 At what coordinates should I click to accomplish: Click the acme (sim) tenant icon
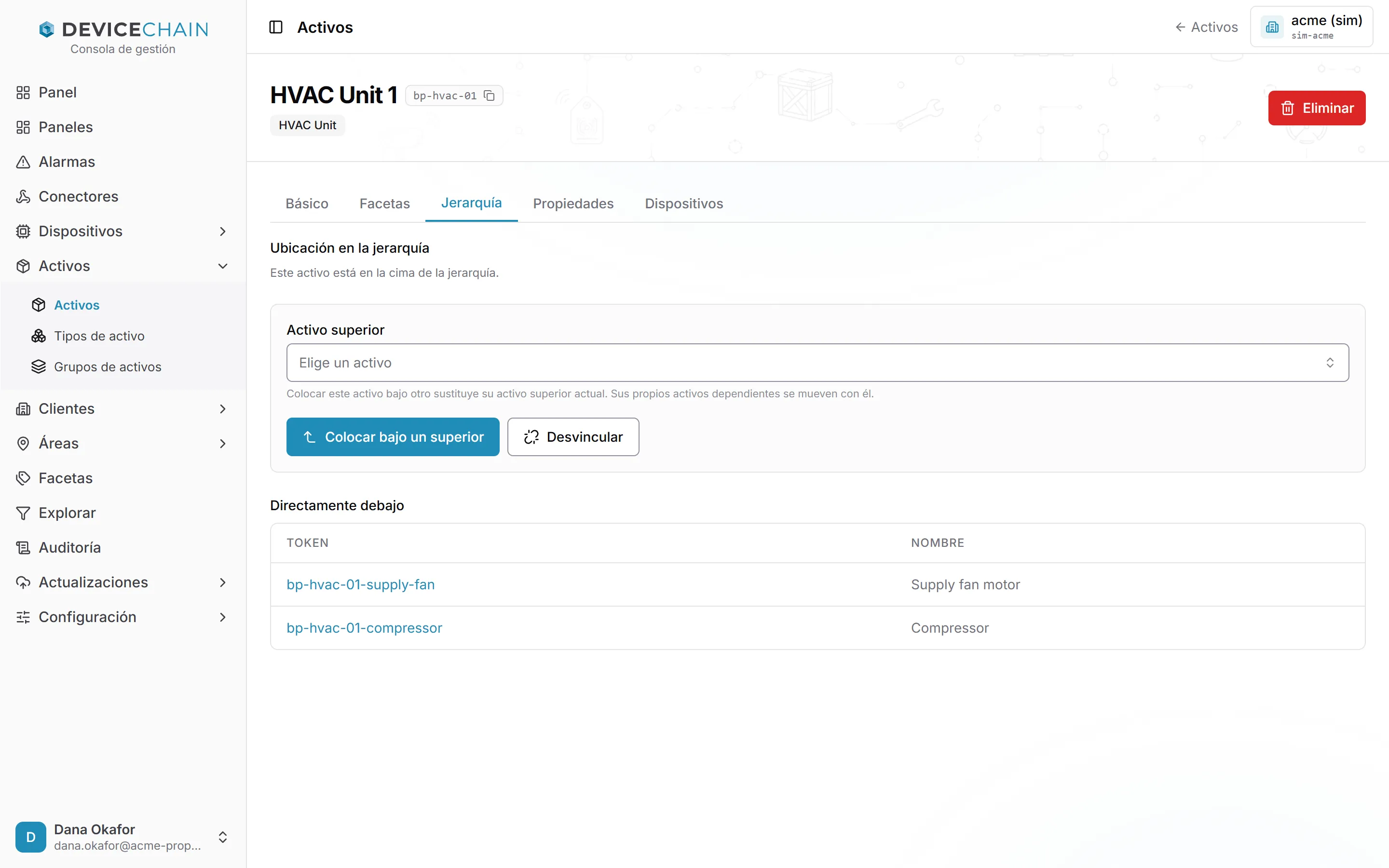coord(1272,27)
